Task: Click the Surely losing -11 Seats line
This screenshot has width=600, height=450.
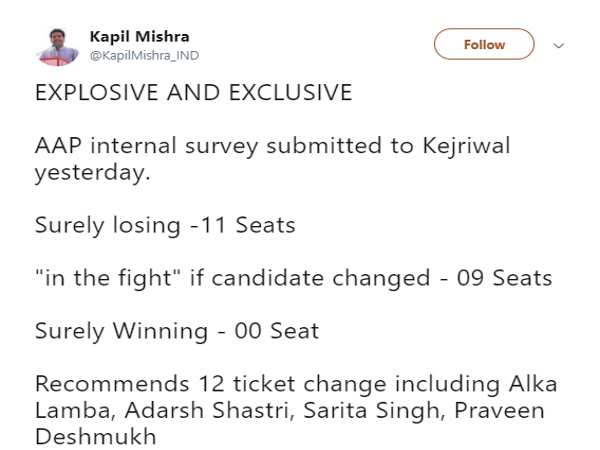Action: 165,225
